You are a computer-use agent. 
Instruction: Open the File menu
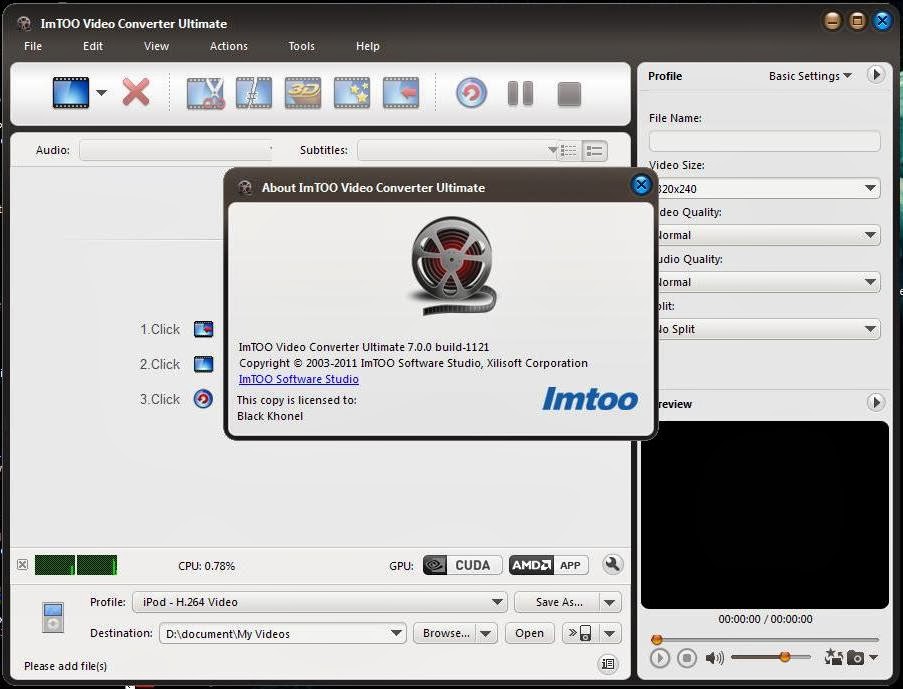point(33,46)
